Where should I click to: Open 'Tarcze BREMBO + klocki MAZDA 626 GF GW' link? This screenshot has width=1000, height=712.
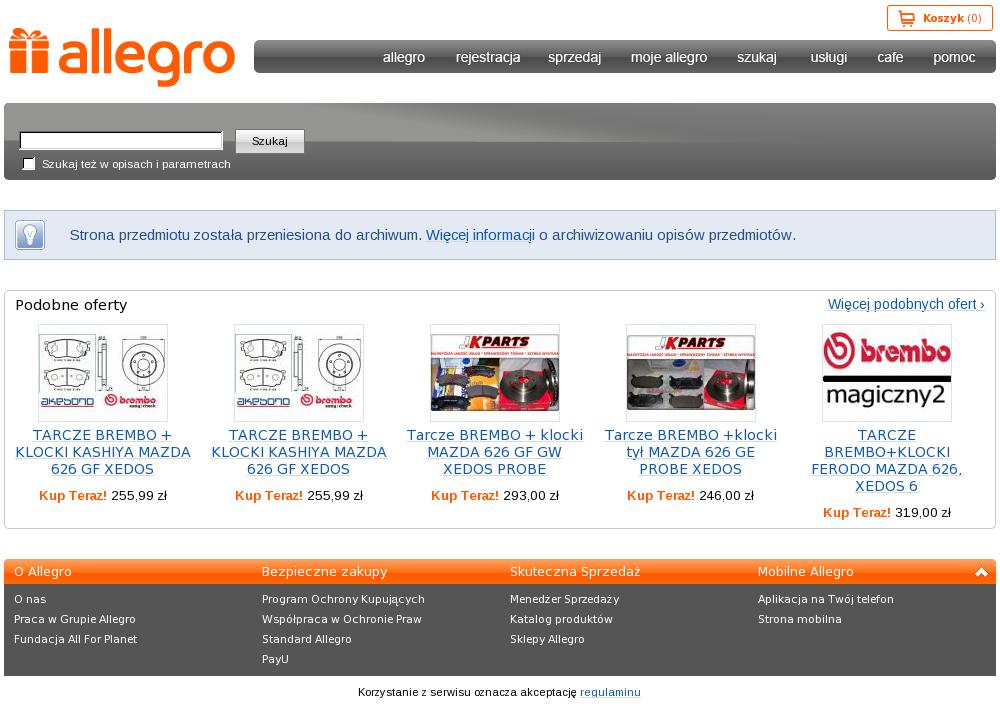coord(495,452)
